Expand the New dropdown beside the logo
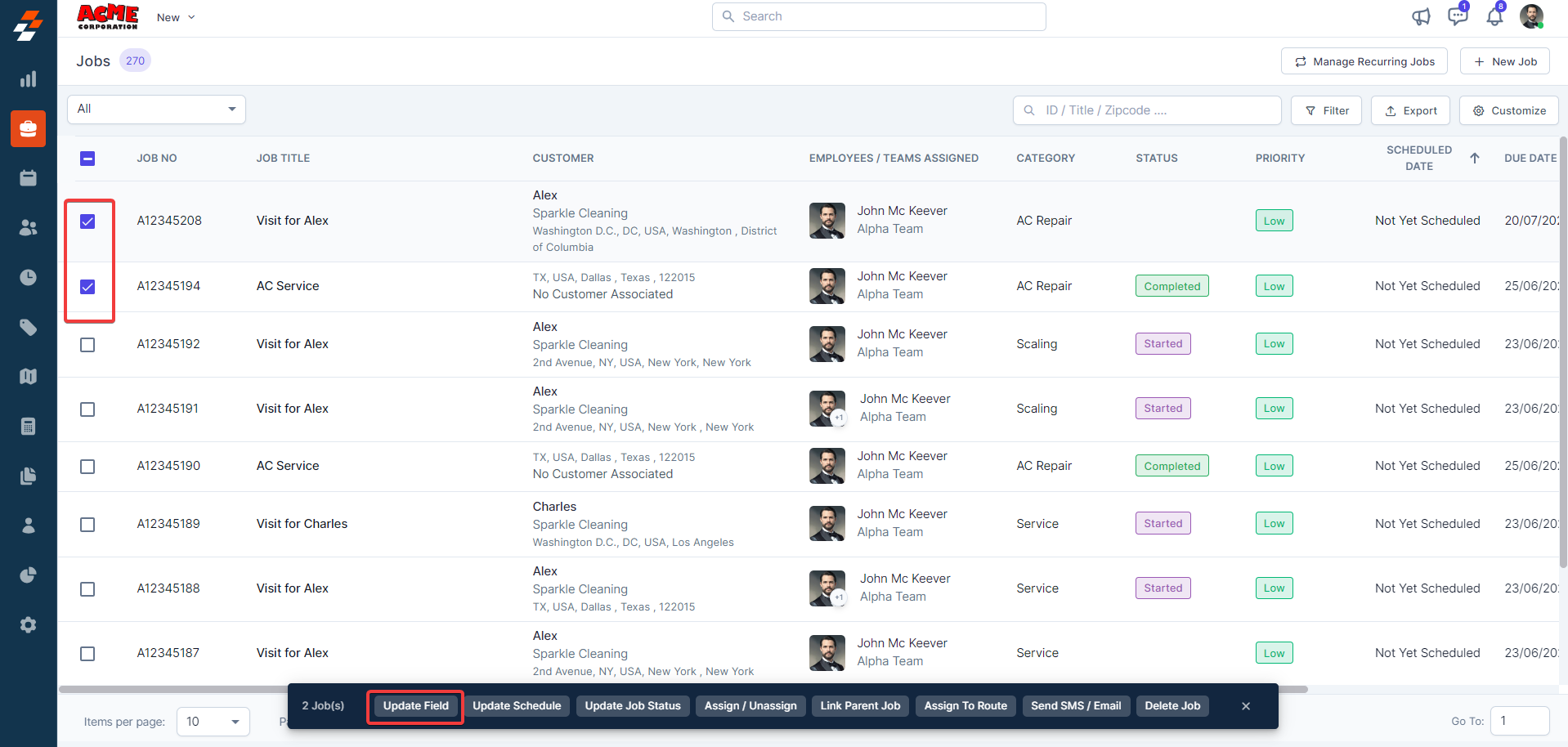The image size is (1568, 747). (x=176, y=17)
